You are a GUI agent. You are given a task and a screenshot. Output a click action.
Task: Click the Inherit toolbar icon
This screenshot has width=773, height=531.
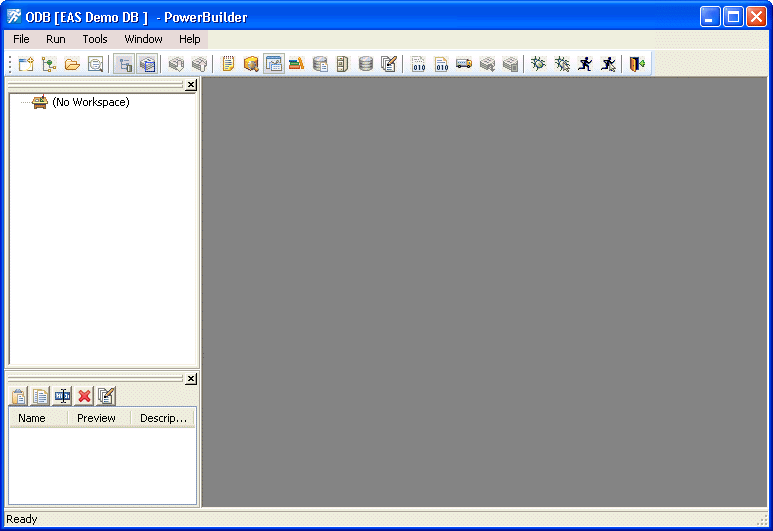coord(49,64)
